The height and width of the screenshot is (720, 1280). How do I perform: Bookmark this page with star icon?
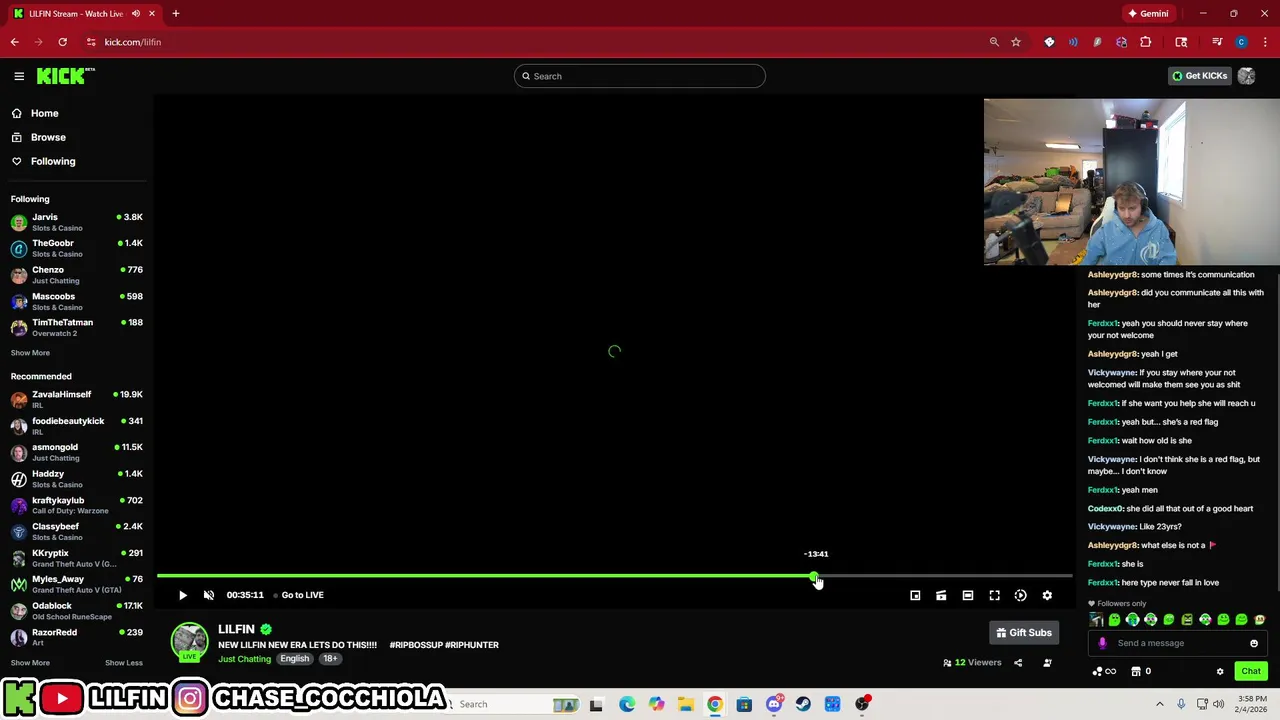coord(1016,42)
